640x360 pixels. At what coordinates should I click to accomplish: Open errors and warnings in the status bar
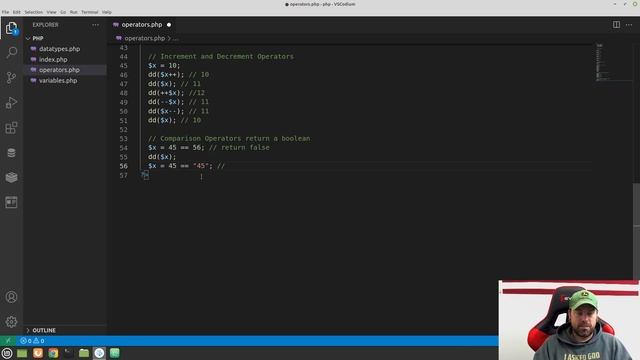(32, 340)
